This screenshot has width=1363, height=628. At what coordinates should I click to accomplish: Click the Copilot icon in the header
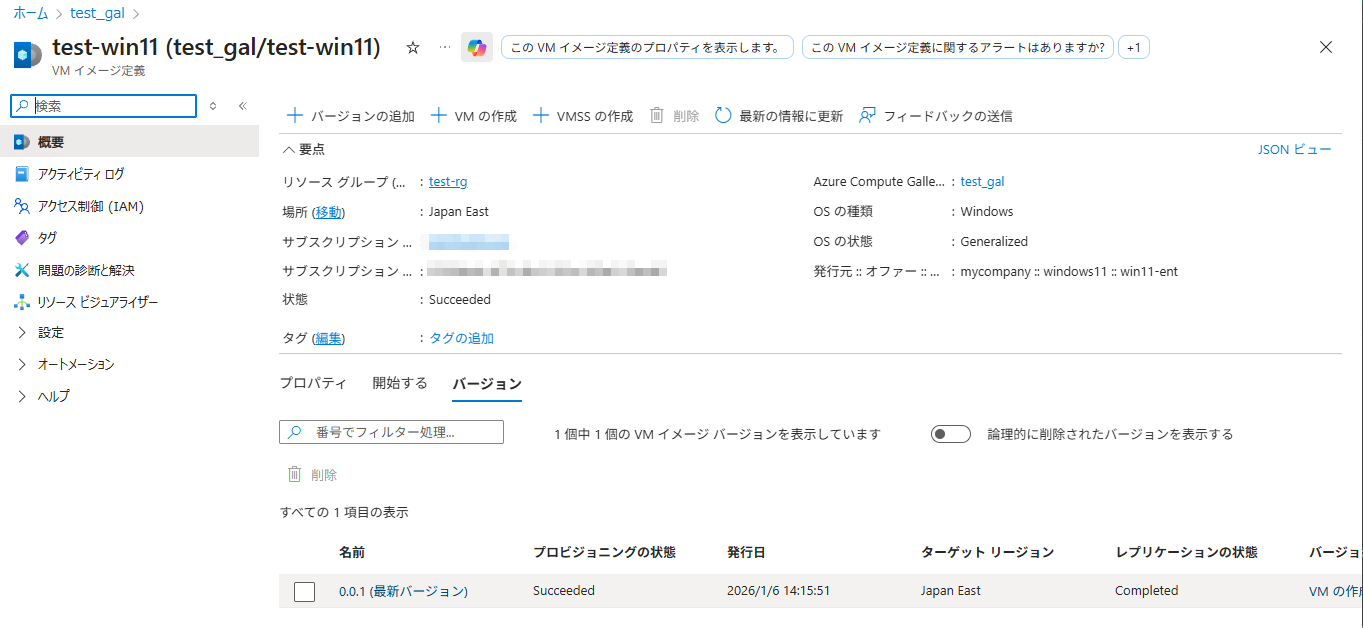coord(477,48)
